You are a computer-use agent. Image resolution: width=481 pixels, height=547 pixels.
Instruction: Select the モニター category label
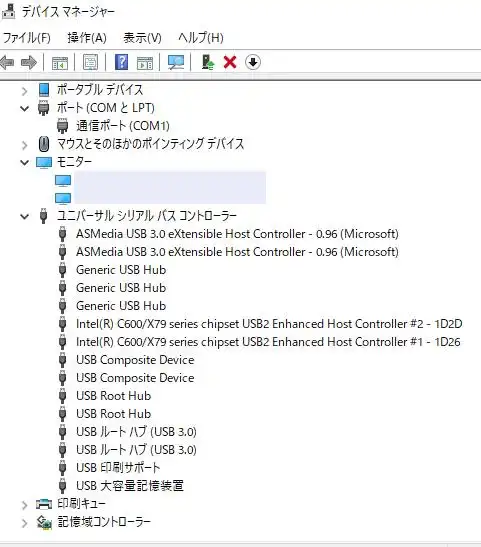pos(74,162)
